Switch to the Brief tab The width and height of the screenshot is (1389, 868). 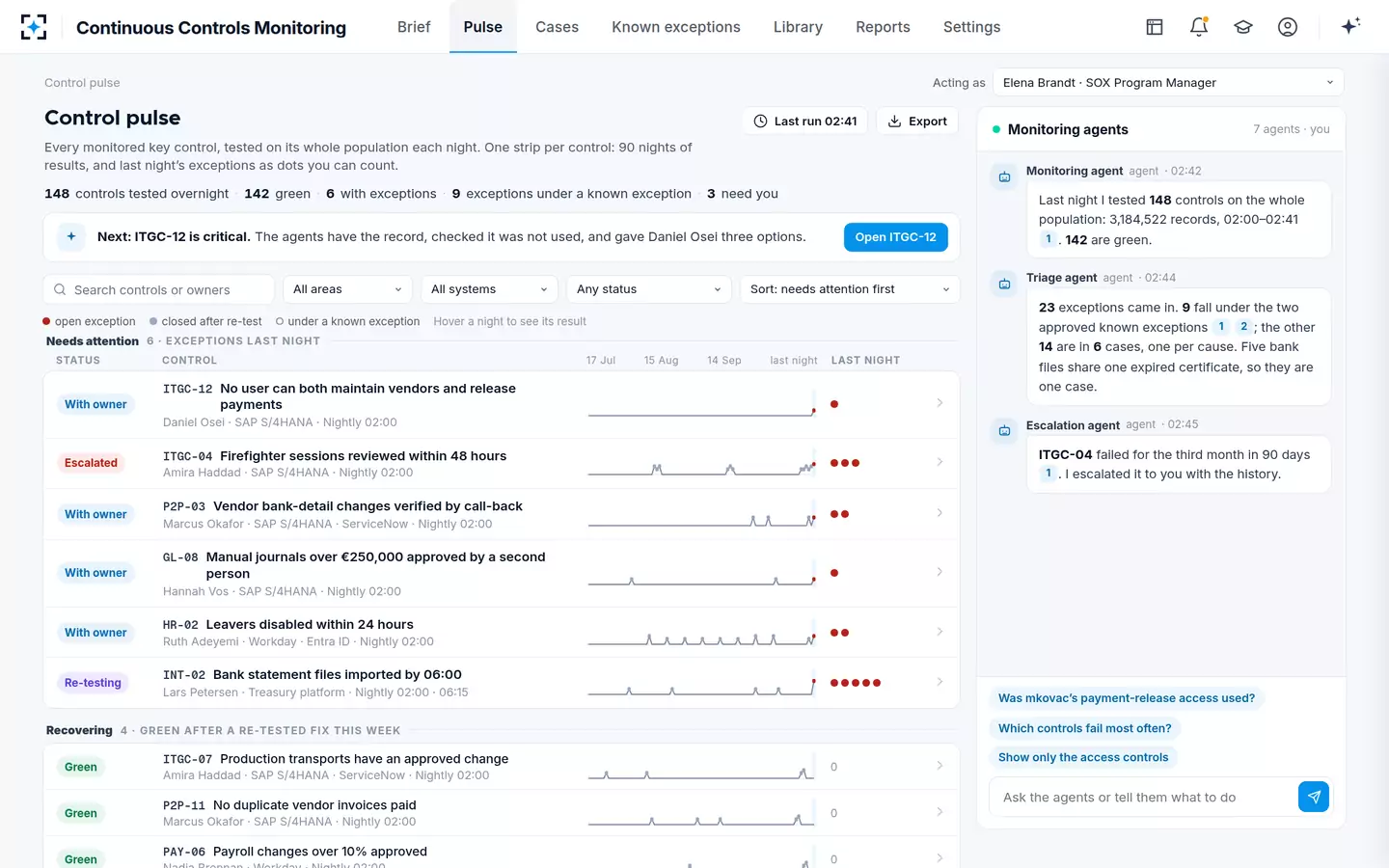point(414,27)
